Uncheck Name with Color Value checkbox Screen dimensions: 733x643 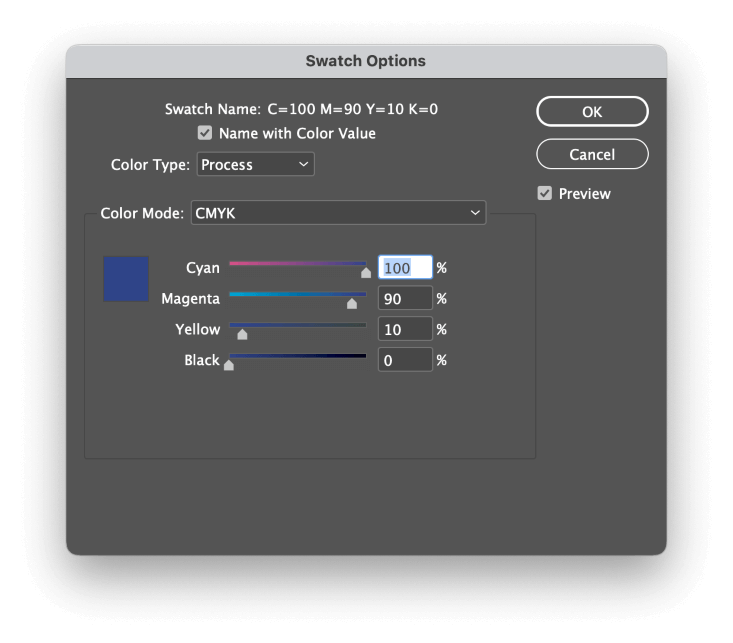click(x=205, y=133)
